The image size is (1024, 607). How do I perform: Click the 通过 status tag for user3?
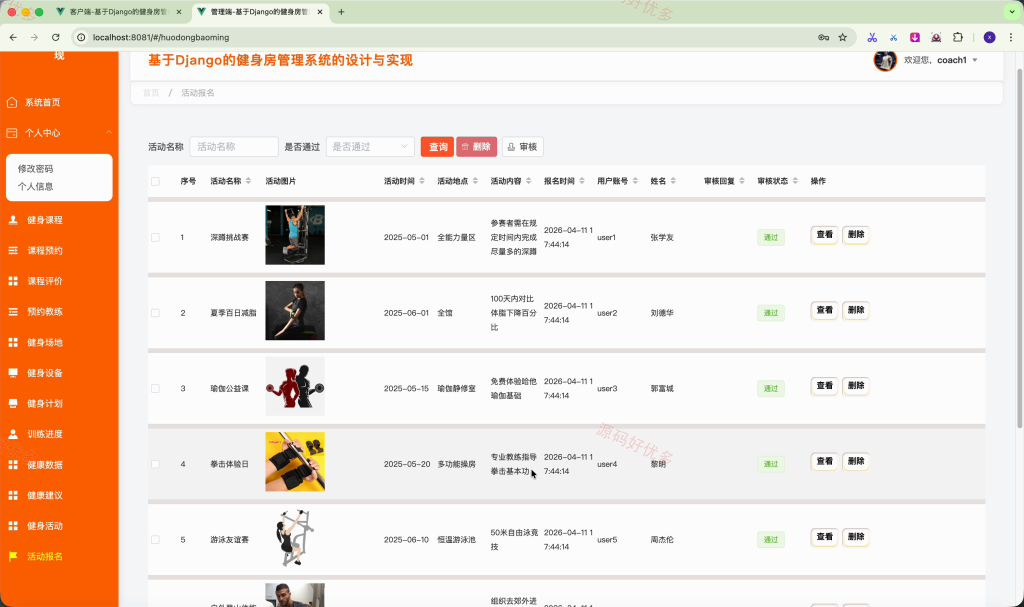click(771, 389)
